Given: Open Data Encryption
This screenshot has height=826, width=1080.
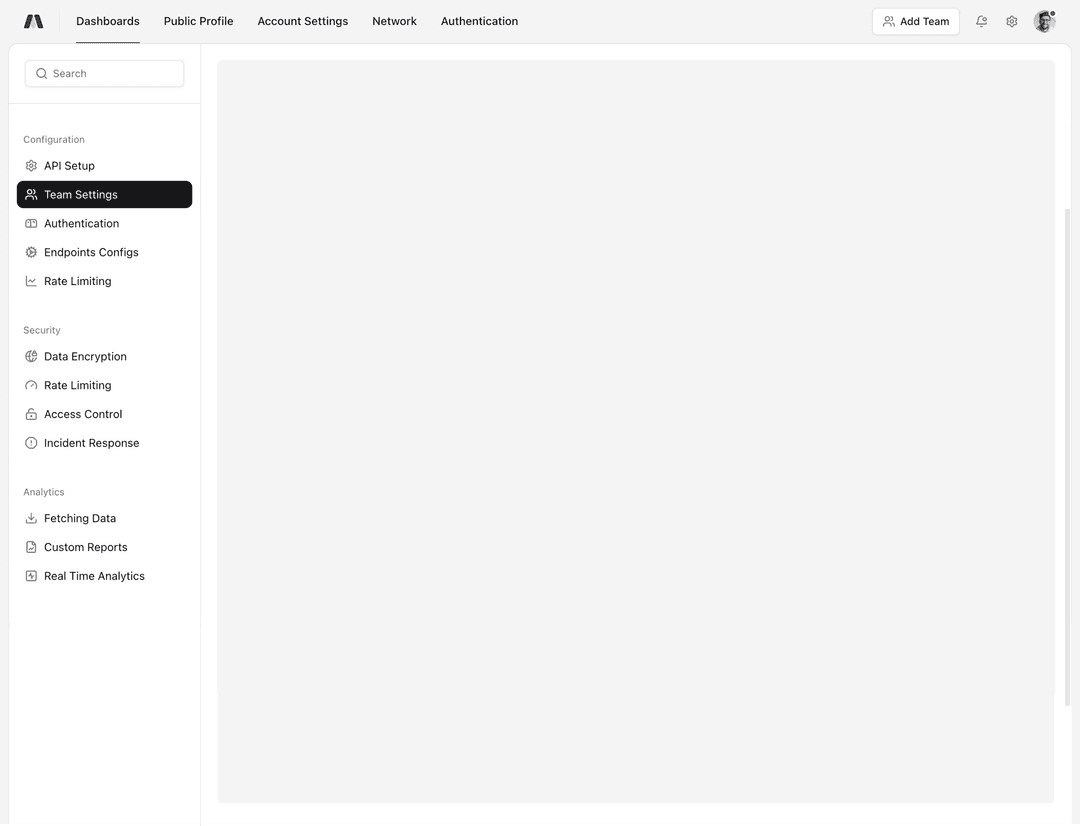Looking at the screenshot, I should 104,356.
